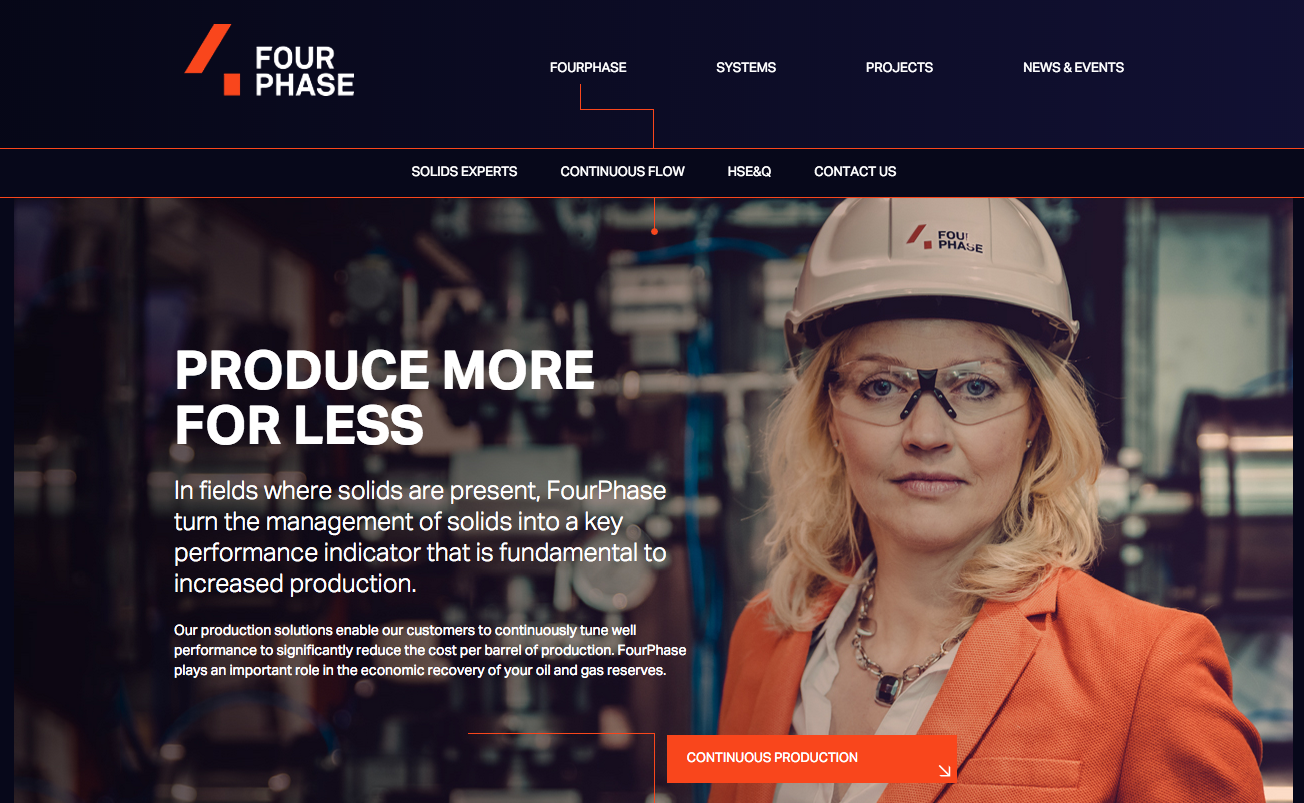The image size is (1304, 803).
Task: Open the SYSTEMS menu item
Action: [x=746, y=68]
